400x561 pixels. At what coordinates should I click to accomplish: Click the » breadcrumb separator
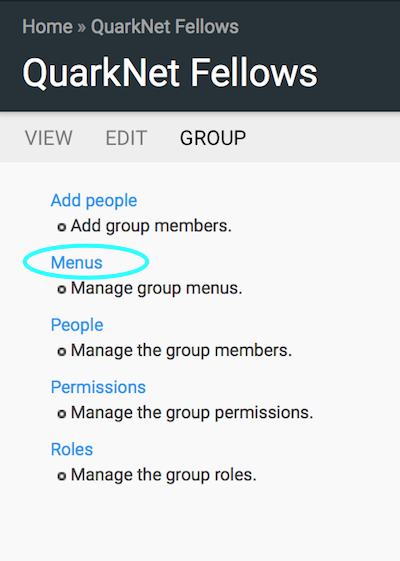coord(82,27)
